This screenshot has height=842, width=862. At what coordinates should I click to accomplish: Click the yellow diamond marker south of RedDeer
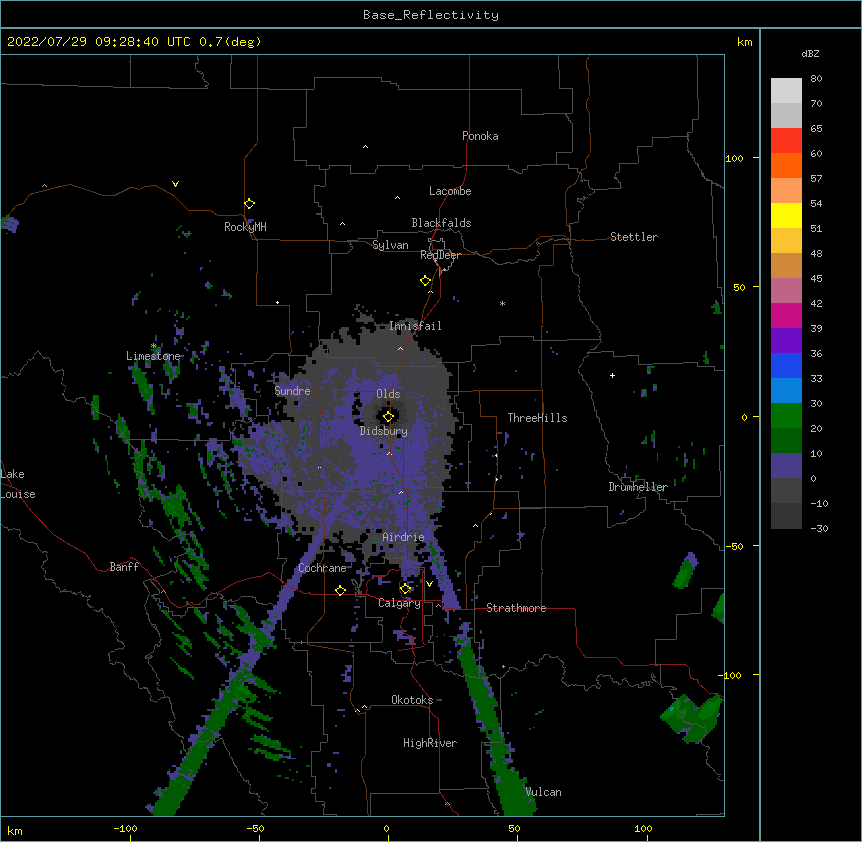(x=425, y=281)
